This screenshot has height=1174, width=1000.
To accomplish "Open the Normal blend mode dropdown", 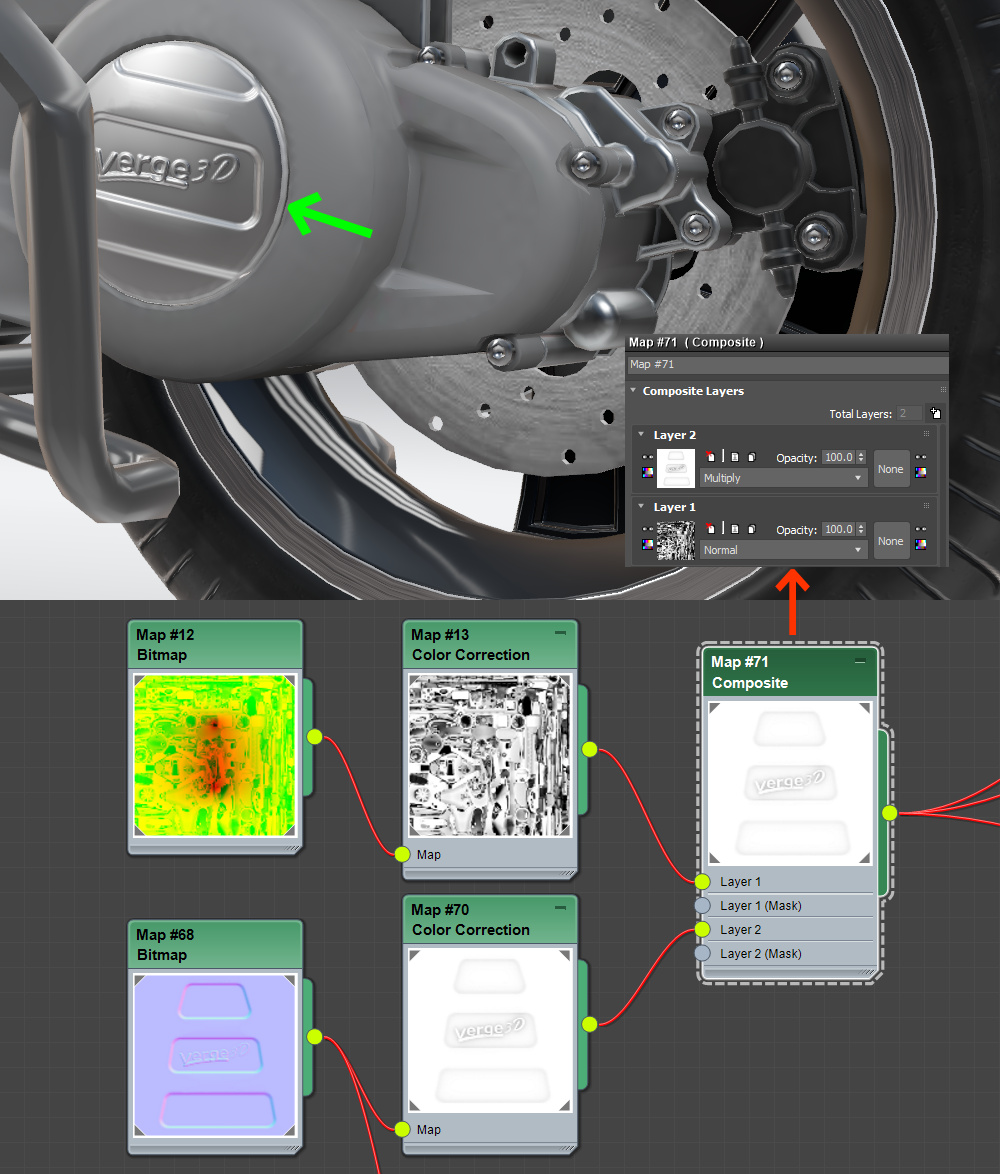I will [x=784, y=550].
